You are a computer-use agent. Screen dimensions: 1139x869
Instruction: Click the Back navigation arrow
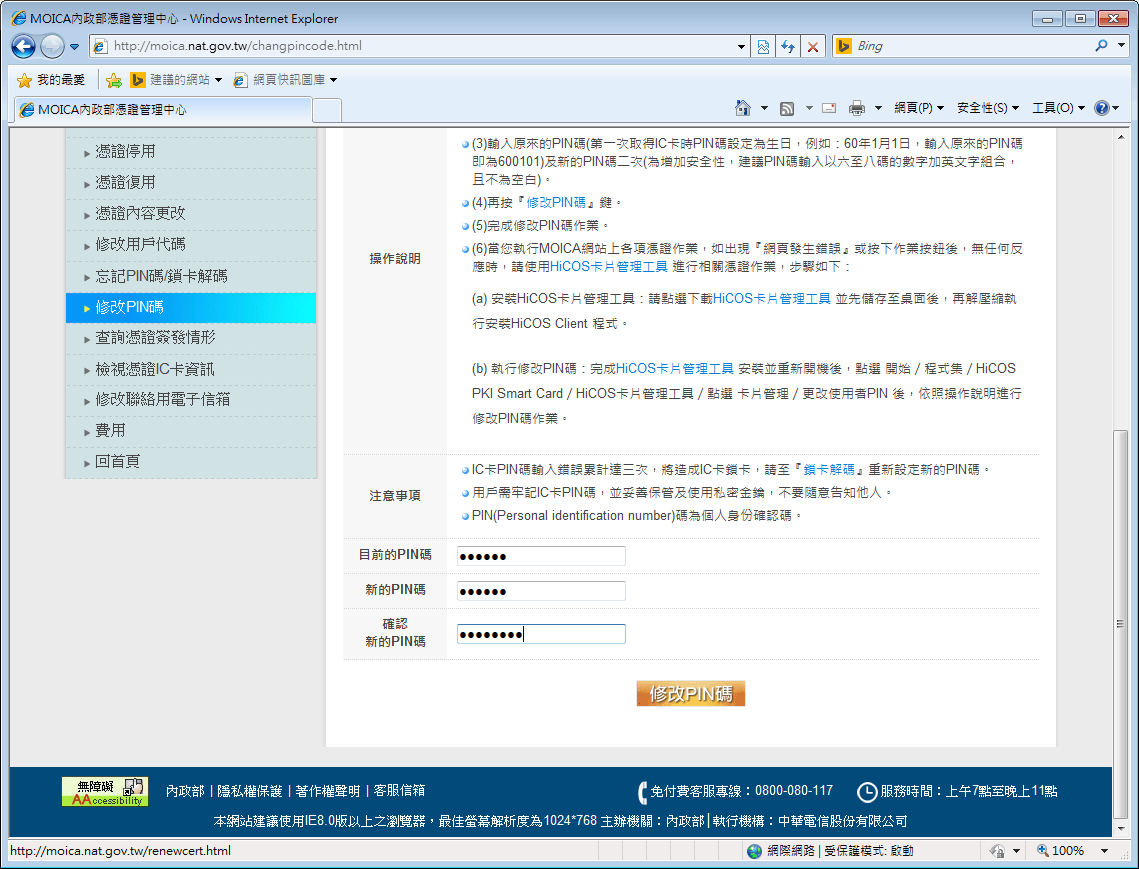[x=22, y=46]
